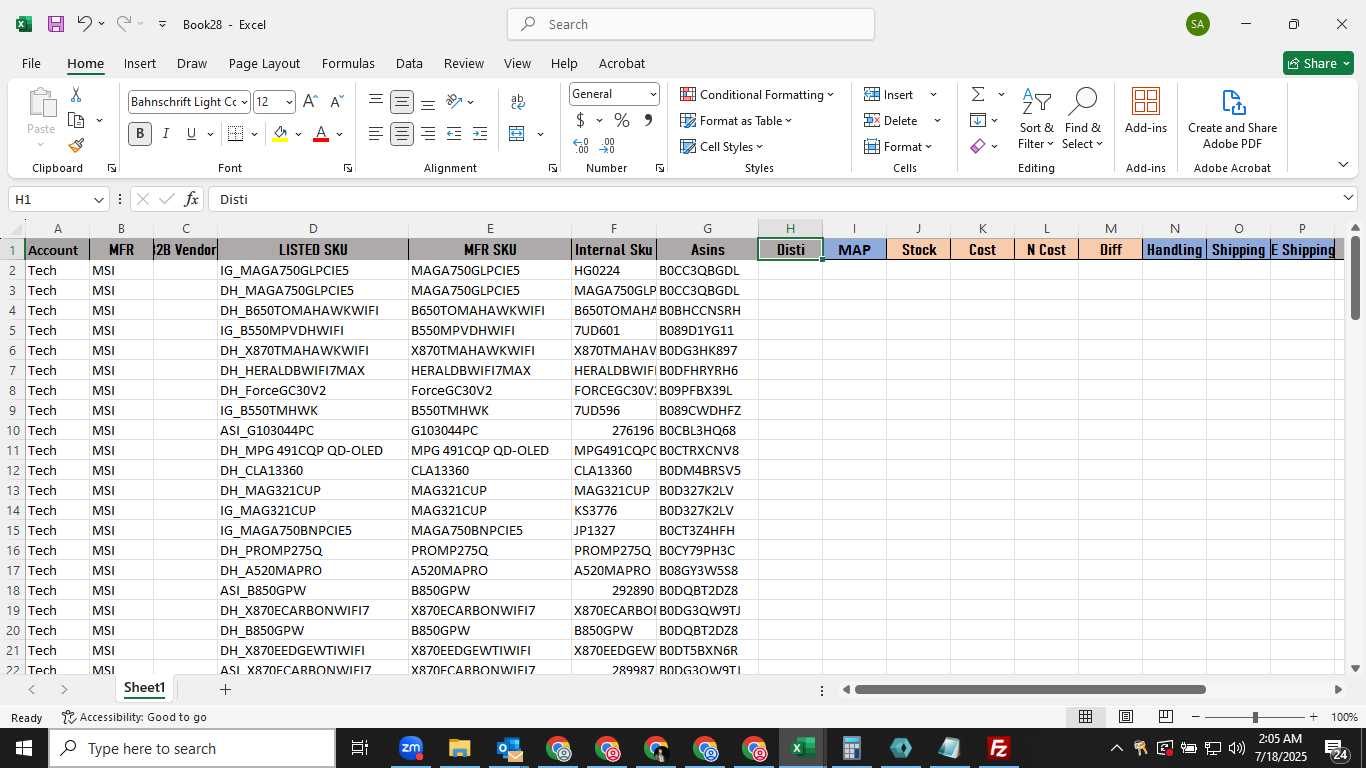
Task: Open Outlook from the taskbar
Action: click(x=509, y=748)
